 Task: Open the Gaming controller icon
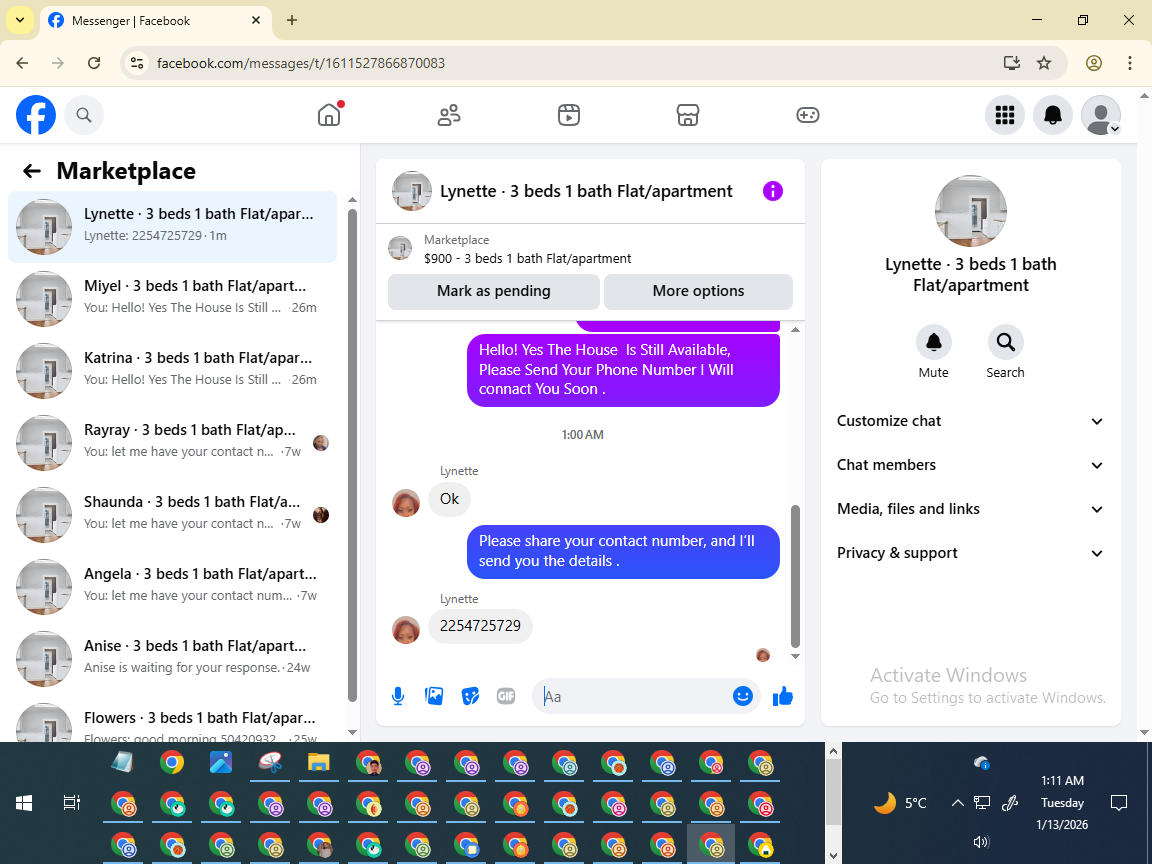pos(807,115)
